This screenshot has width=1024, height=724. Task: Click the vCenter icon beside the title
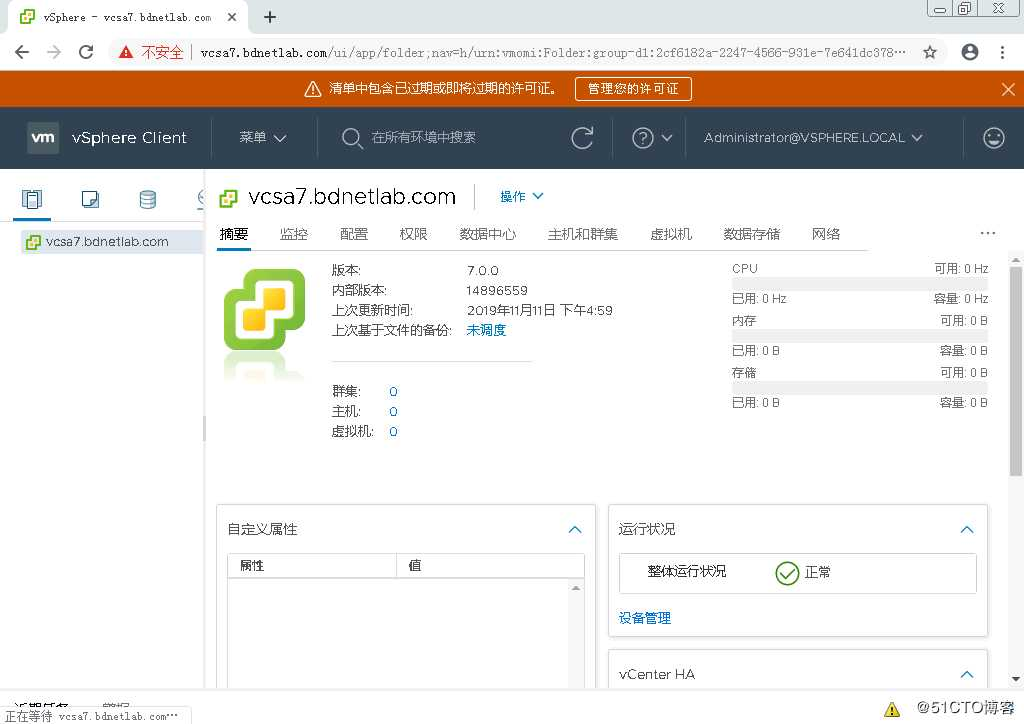pyautogui.click(x=228, y=198)
